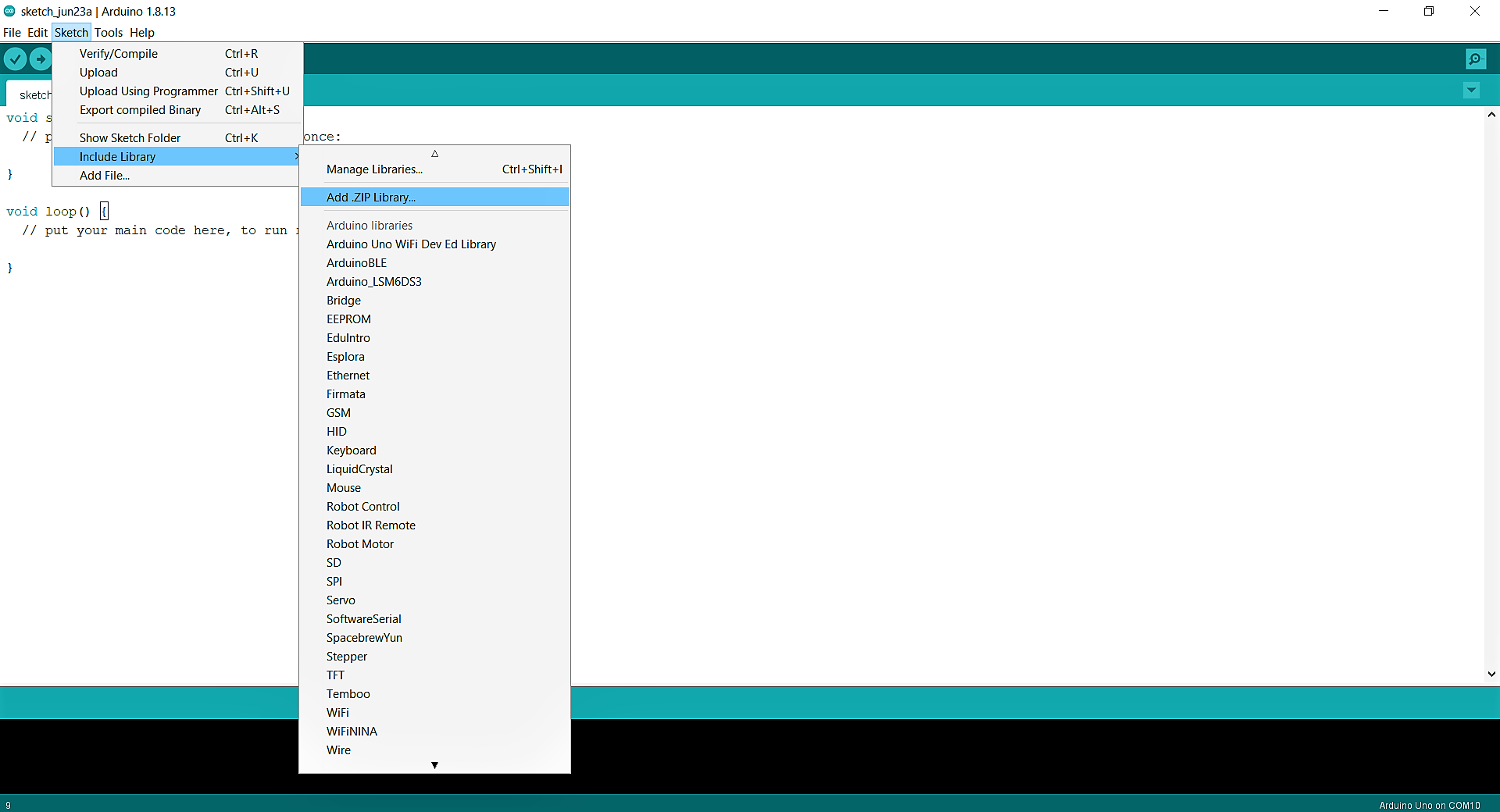The image size is (1500, 812).
Task: Include the SpacebrewYun library
Action: pos(434,638)
